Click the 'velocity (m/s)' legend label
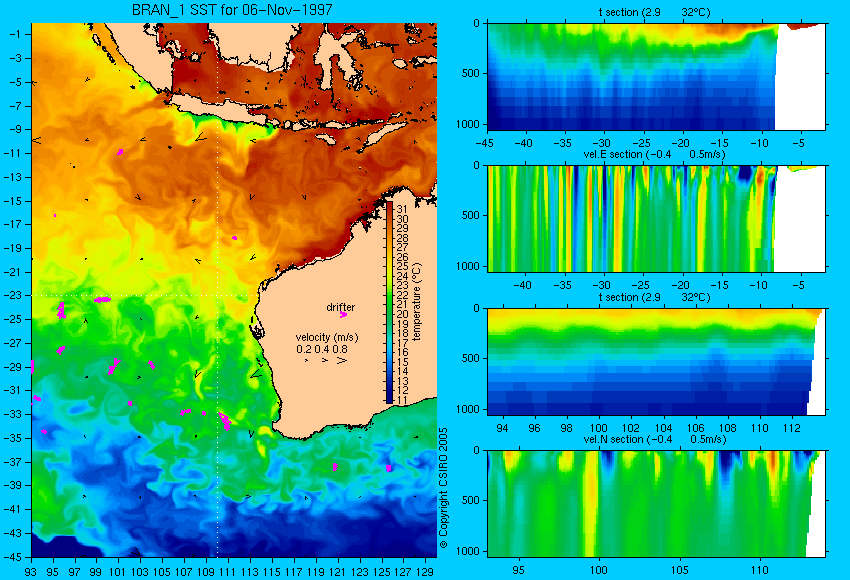This screenshot has height=580, width=850. (x=327, y=337)
